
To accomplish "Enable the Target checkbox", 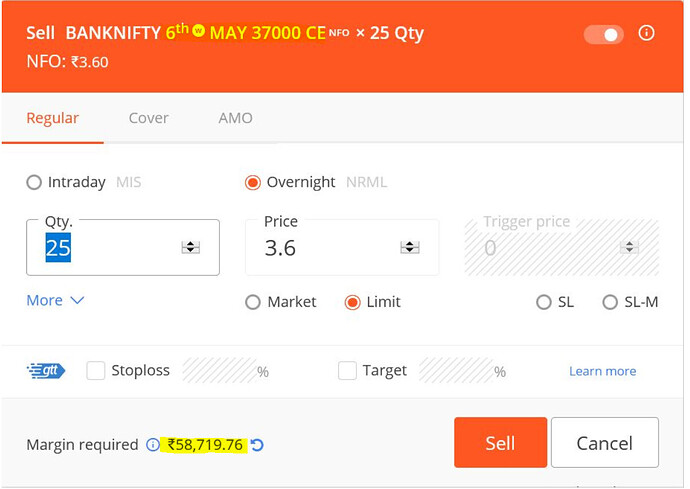I will click(347, 371).
